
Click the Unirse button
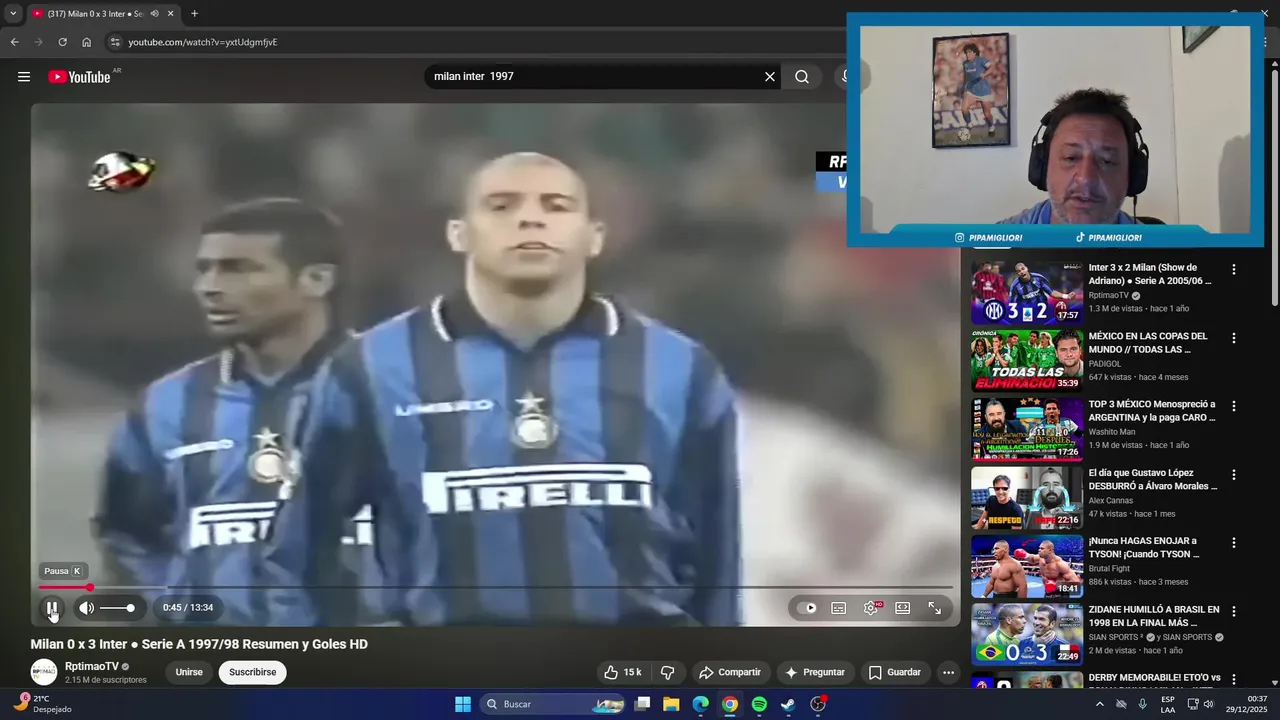189,672
